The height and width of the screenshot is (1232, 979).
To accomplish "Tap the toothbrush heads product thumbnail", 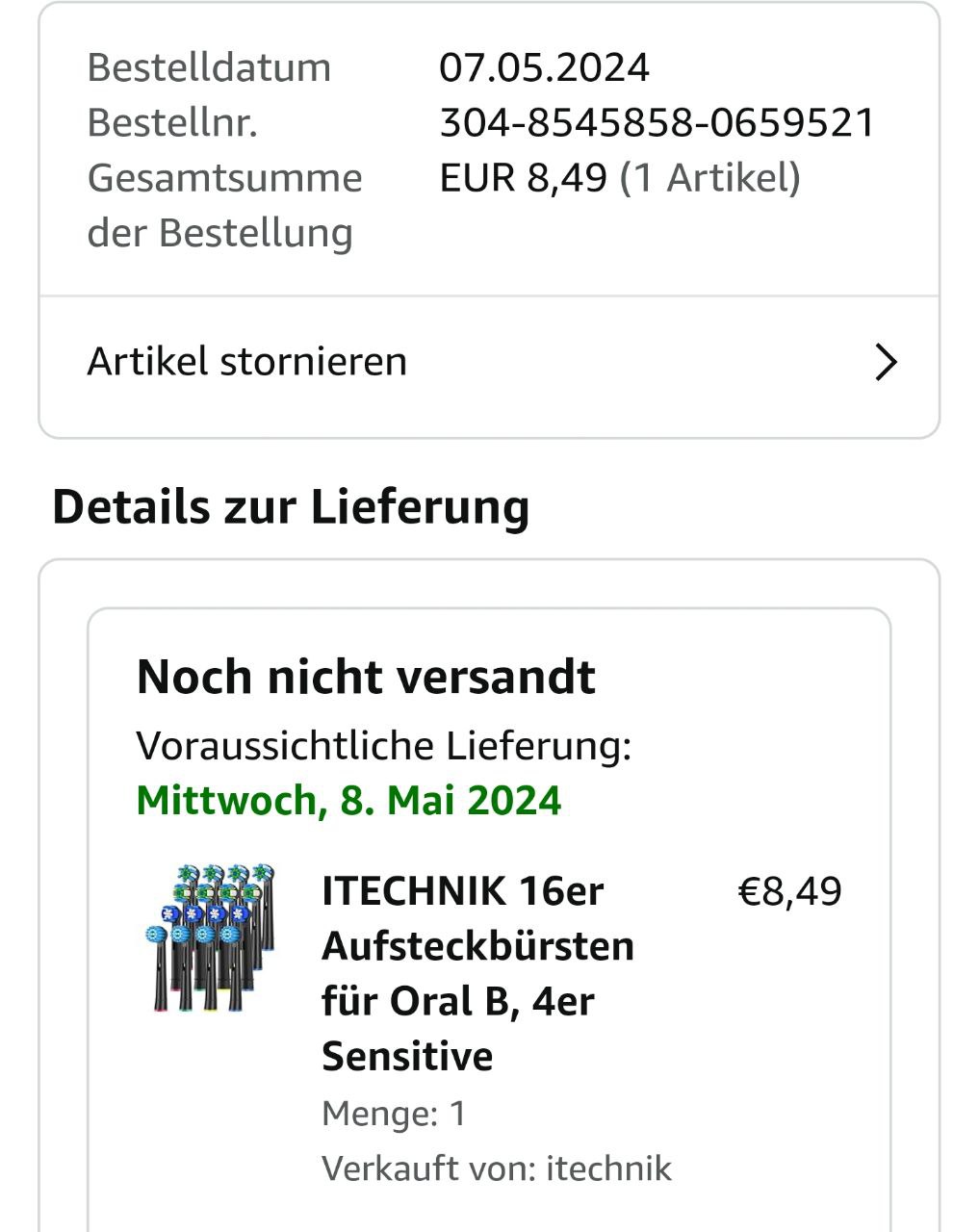I will point(211,938).
